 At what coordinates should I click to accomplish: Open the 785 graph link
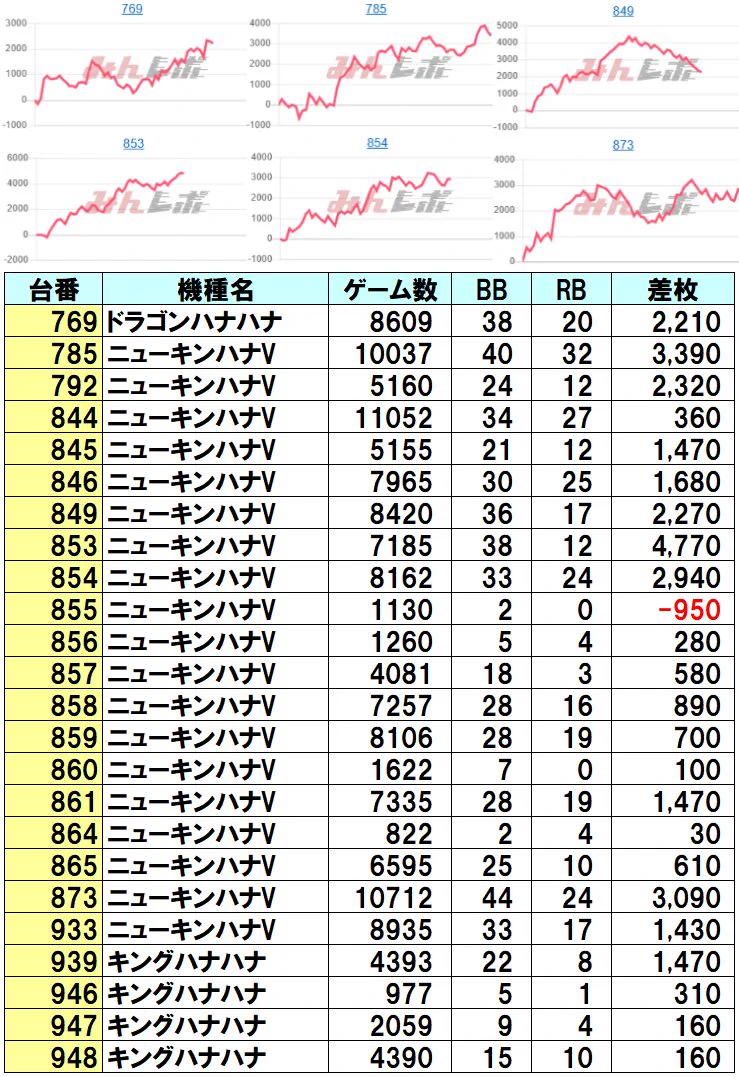click(376, 9)
